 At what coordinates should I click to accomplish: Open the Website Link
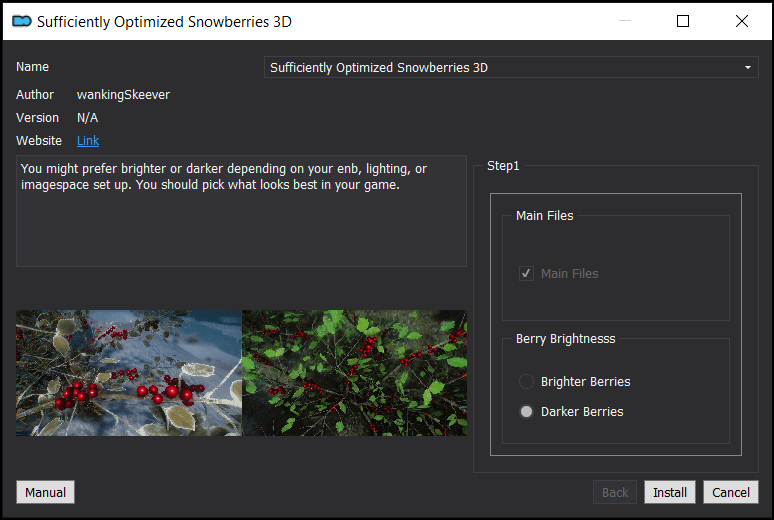tap(88, 141)
